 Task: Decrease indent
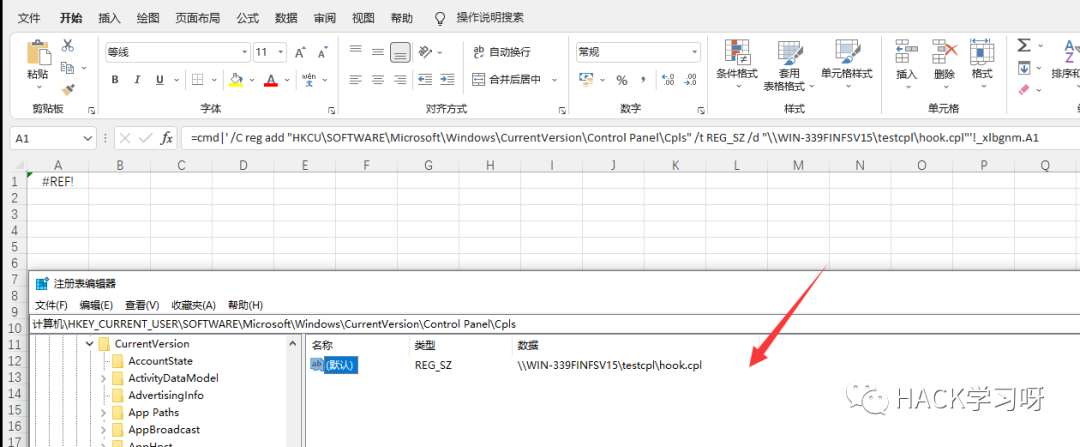(425, 79)
